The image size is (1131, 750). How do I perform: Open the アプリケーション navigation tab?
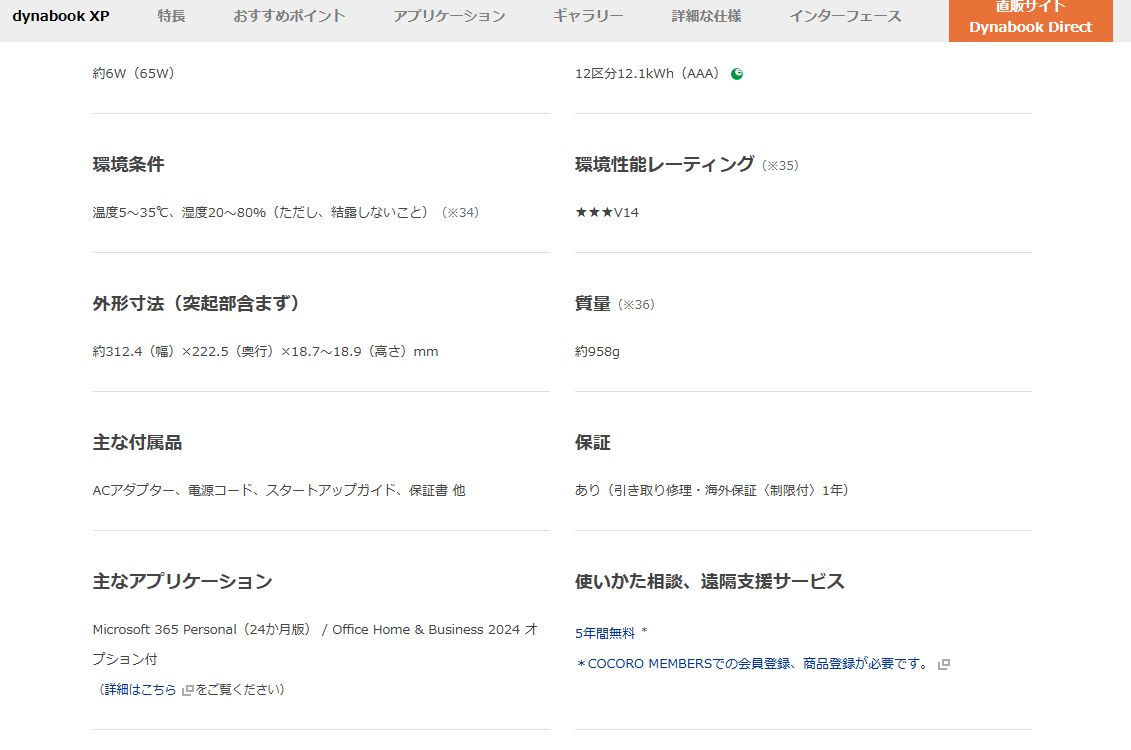point(449,16)
